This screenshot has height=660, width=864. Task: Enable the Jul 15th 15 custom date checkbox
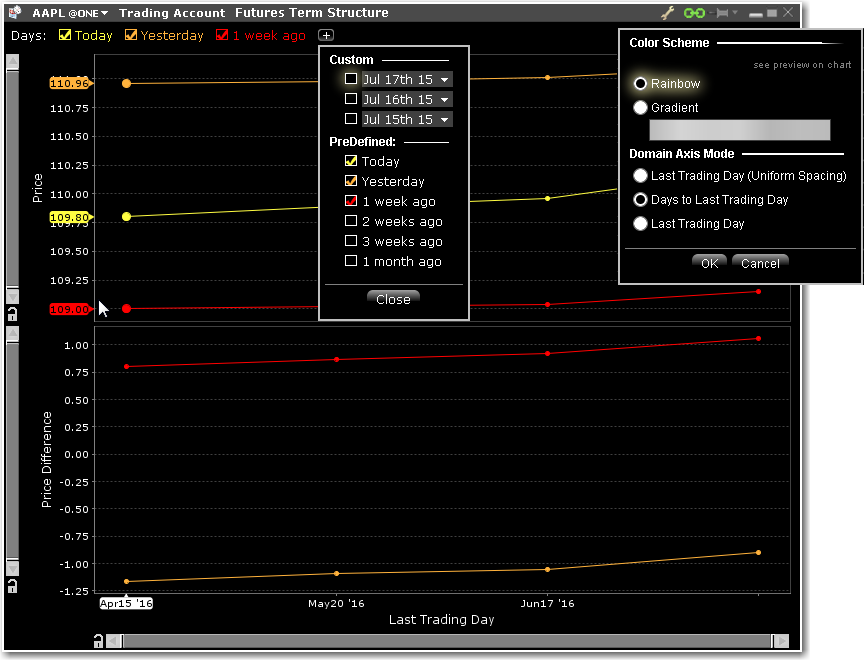pyautogui.click(x=350, y=118)
